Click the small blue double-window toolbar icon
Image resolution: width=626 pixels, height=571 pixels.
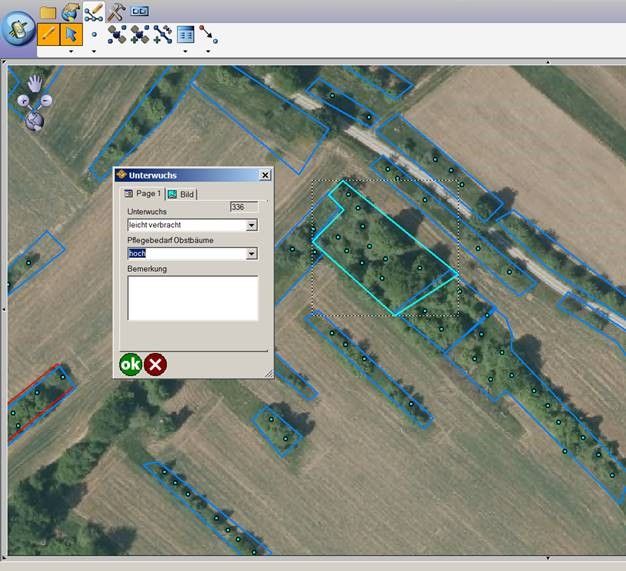pos(140,11)
